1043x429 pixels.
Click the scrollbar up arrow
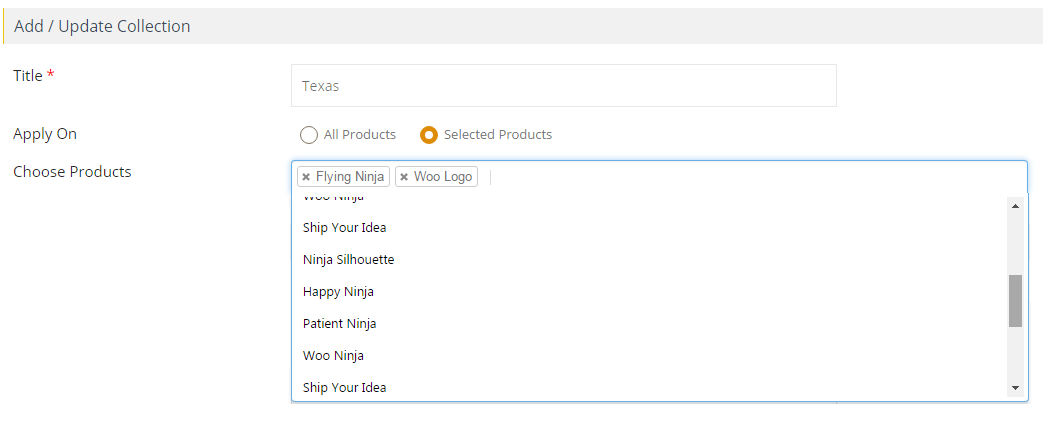pyautogui.click(x=1015, y=206)
